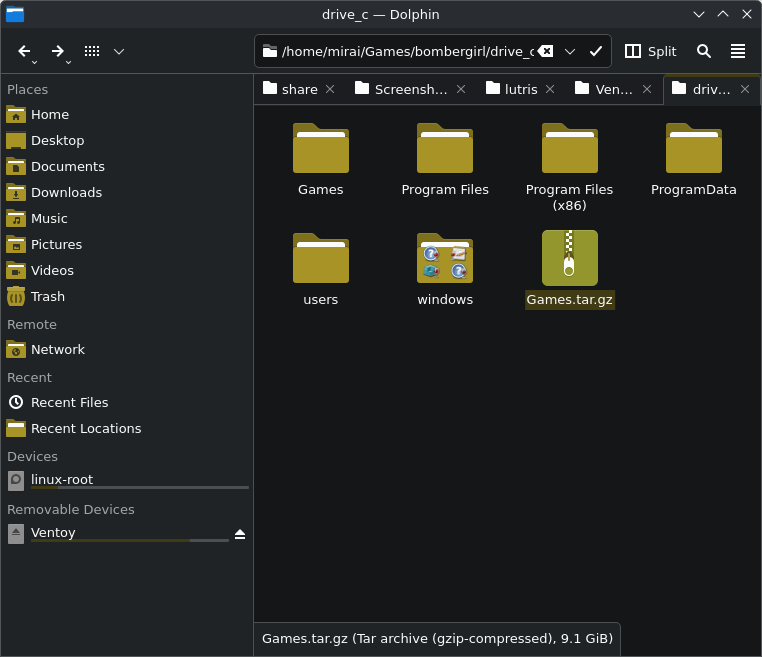
Task: Clear the location bar text
Action: tap(545, 51)
